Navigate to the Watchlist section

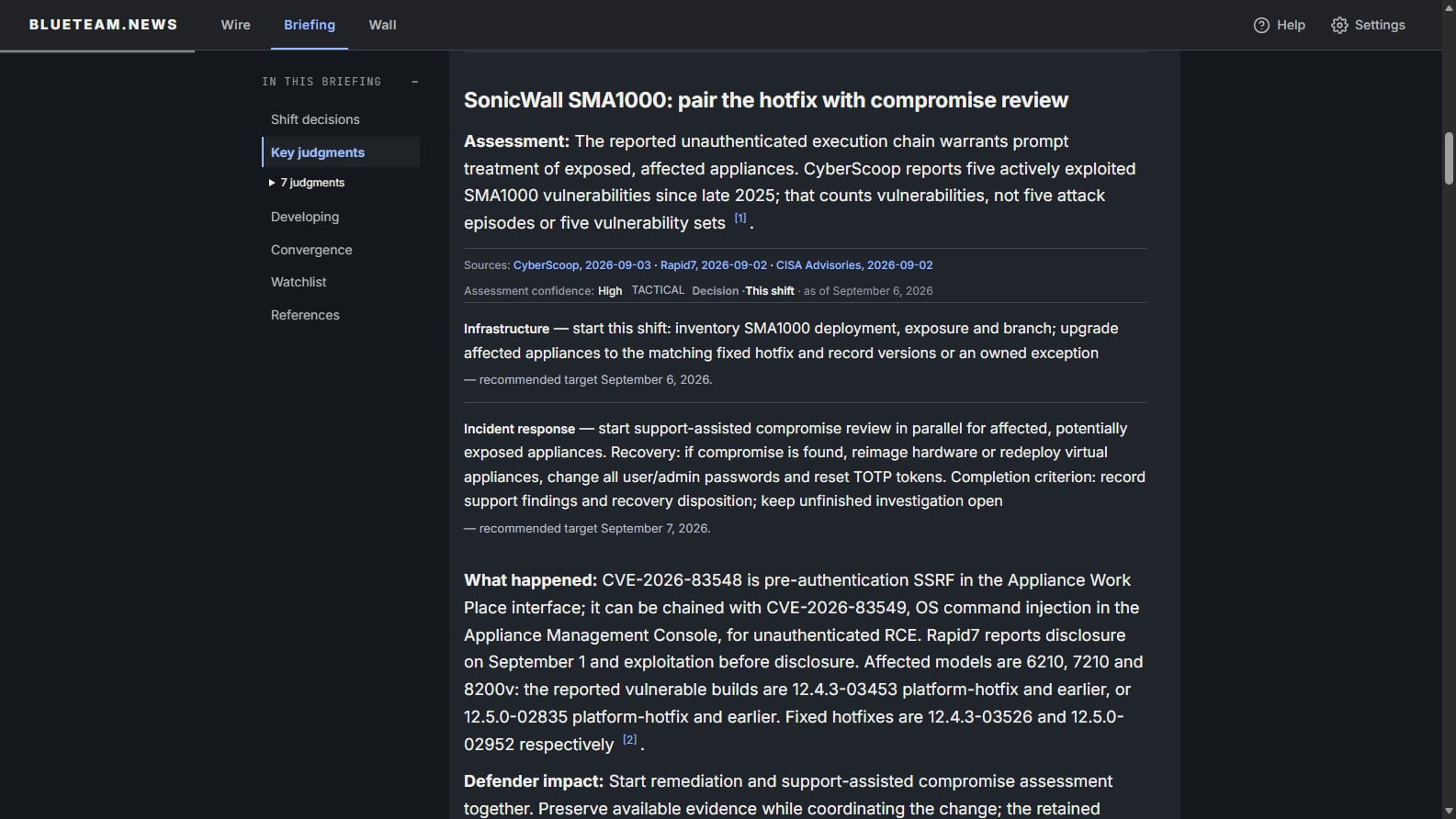pyautogui.click(x=299, y=282)
